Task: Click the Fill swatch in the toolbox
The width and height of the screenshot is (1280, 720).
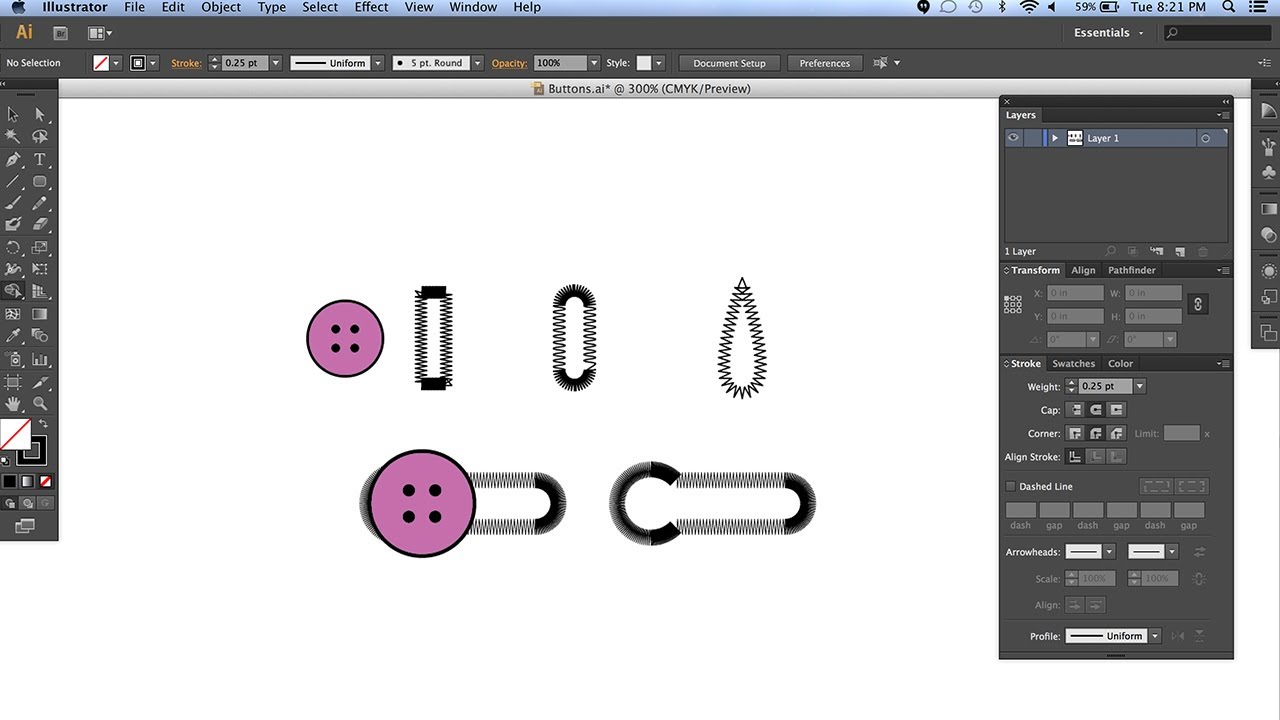Action: click(14, 434)
